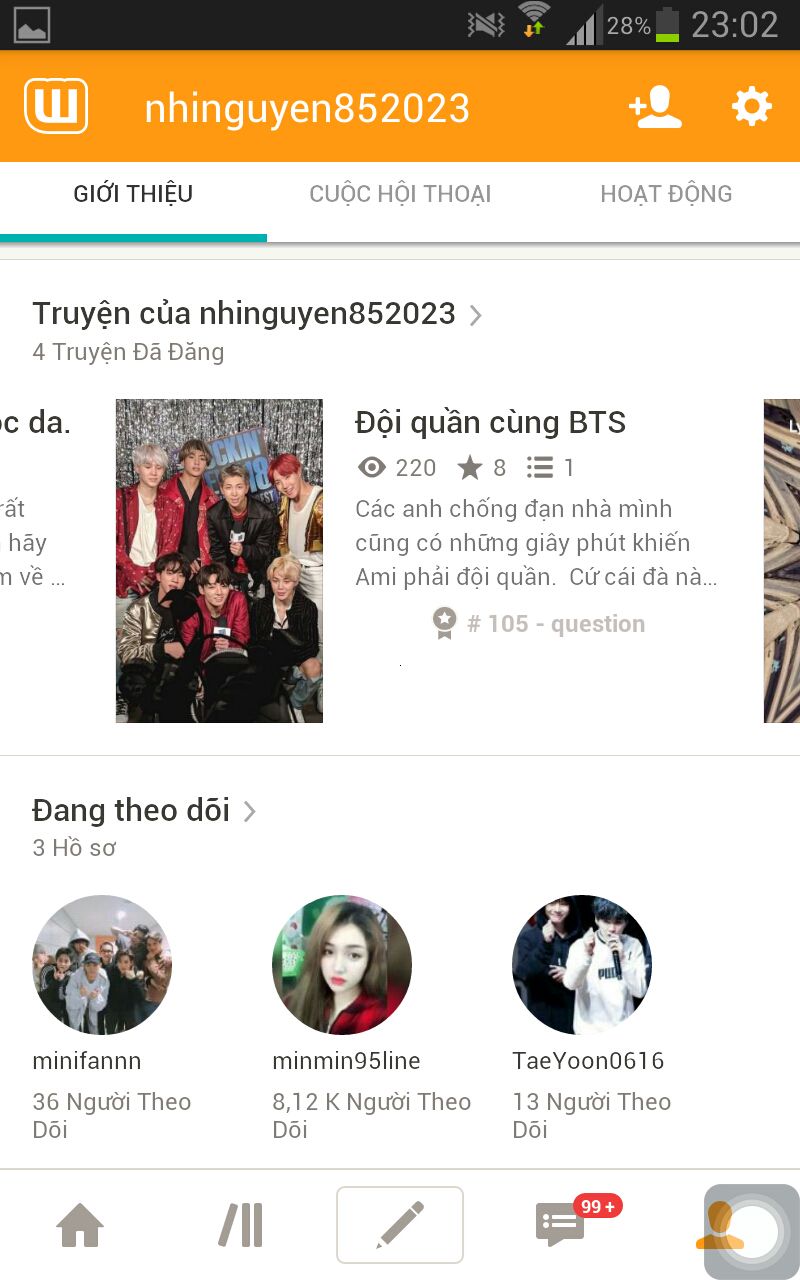The width and height of the screenshot is (800, 1280).
Task: Tap minmin95line's profile avatar
Action: [342, 965]
